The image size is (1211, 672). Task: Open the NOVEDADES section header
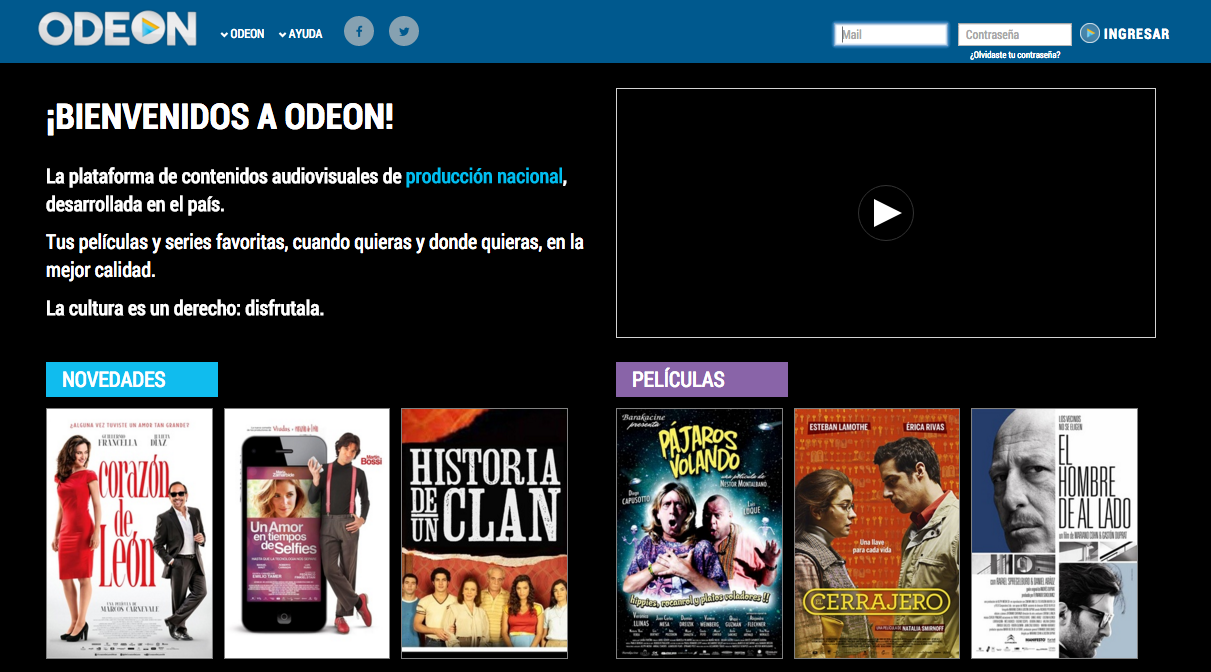[x=132, y=380]
